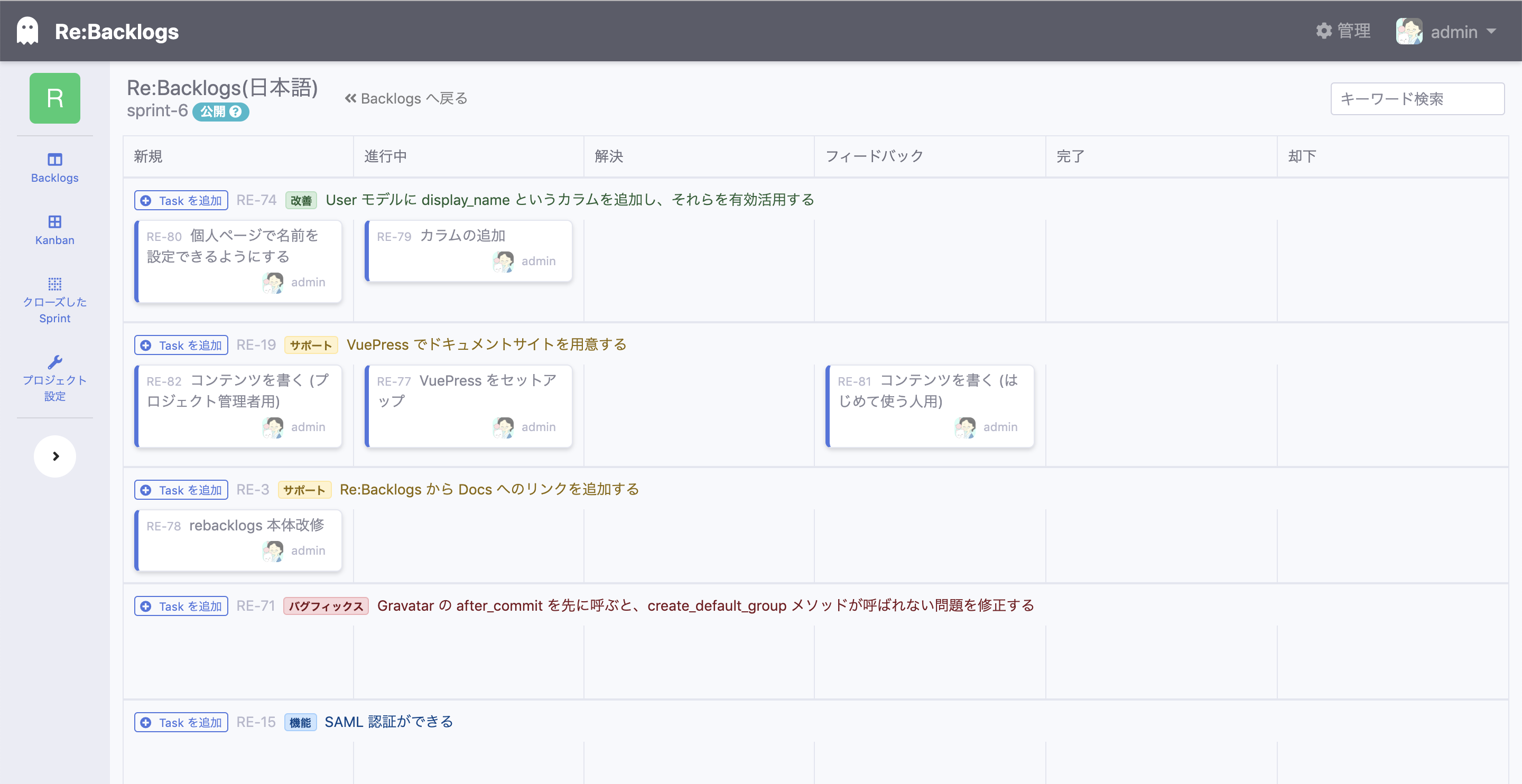Focus the キーワード検索 search field
Viewport: 1522px width, 784px height.
pyautogui.click(x=1417, y=99)
